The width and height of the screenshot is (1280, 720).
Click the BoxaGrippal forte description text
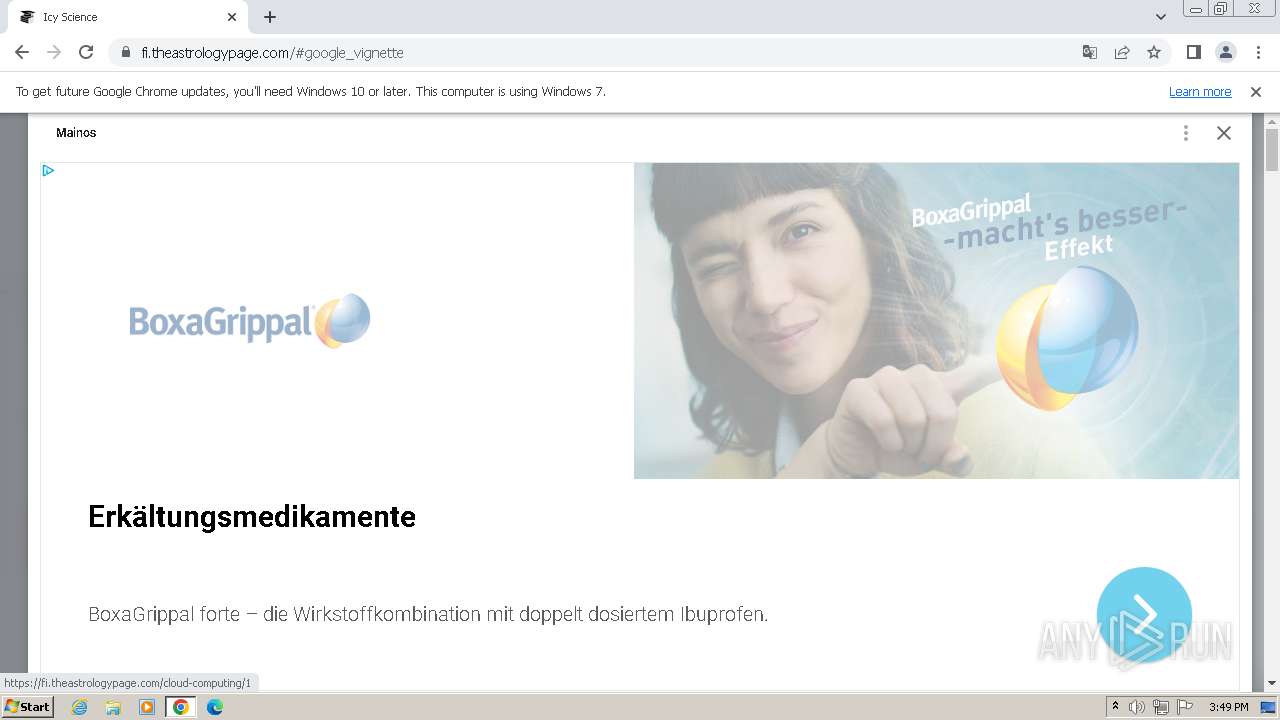coord(428,614)
